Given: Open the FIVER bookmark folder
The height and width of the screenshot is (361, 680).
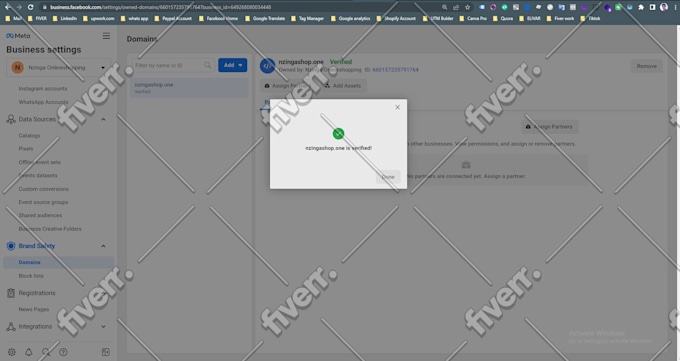Looking at the screenshot, I should pyautogui.click(x=37, y=18).
